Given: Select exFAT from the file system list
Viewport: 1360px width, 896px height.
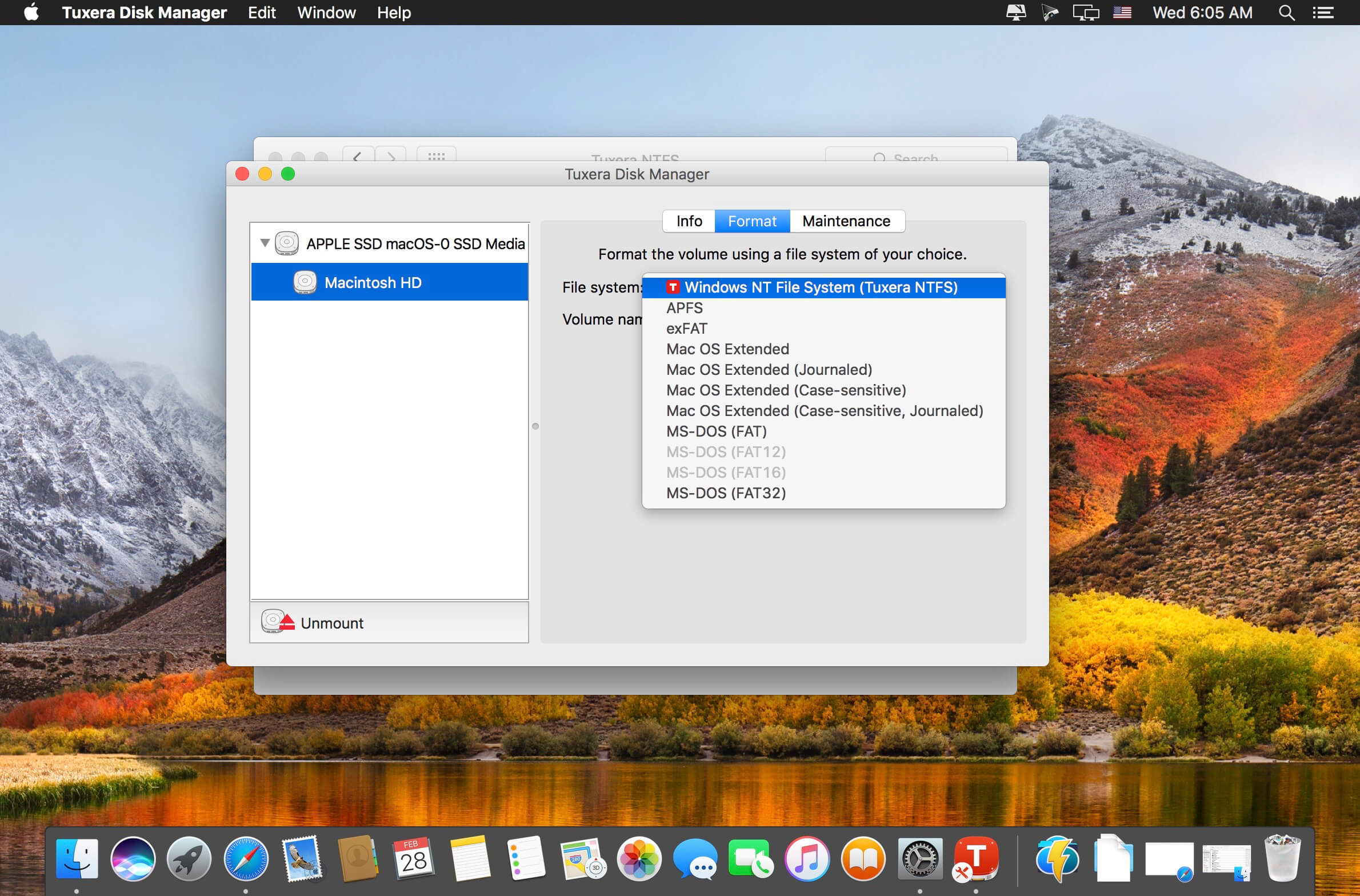Looking at the screenshot, I should (687, 328).
